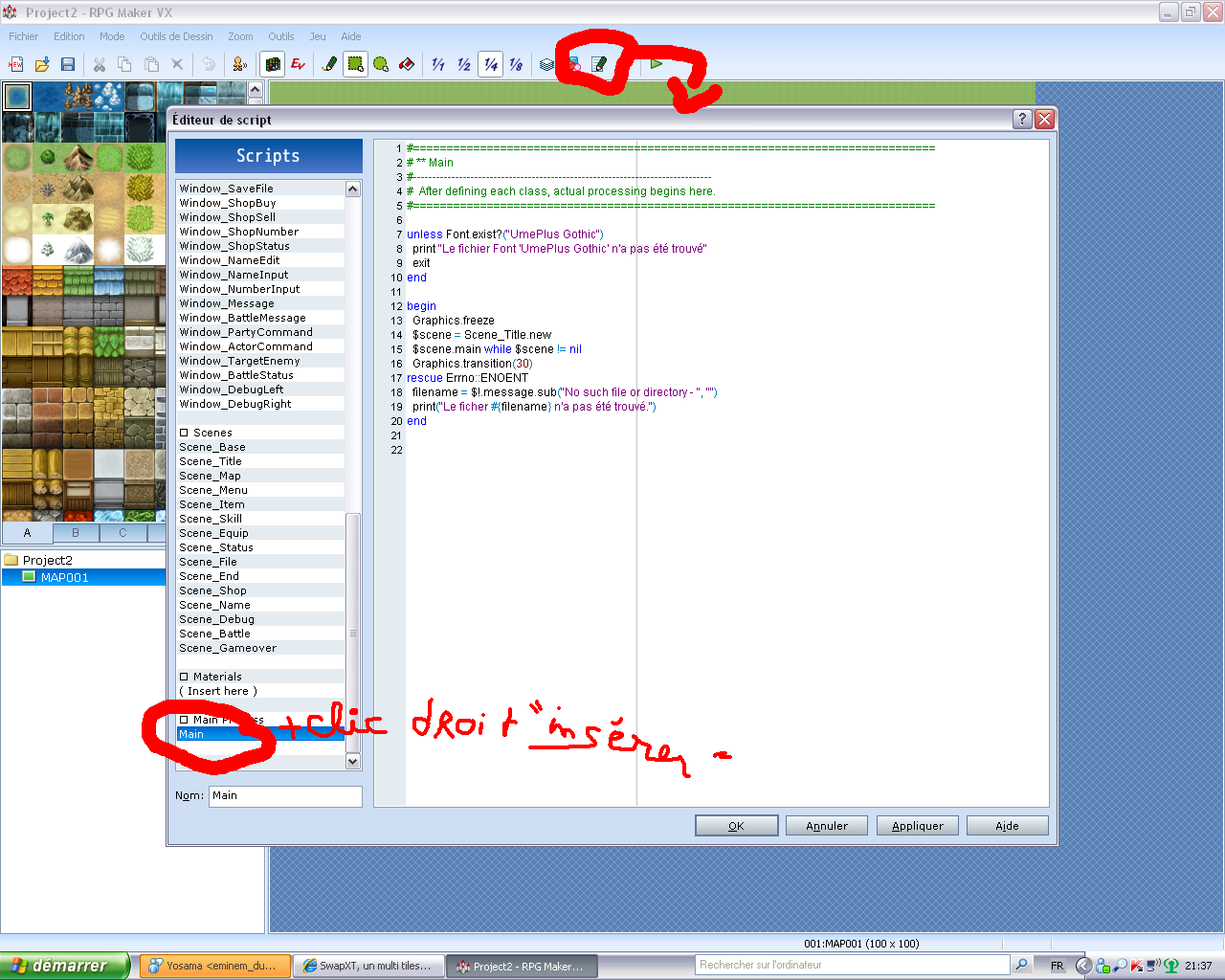The image size is (1225, 980).
Task: Click the Rechercher sur l'ordinateur search box
Action: (852, 965)
